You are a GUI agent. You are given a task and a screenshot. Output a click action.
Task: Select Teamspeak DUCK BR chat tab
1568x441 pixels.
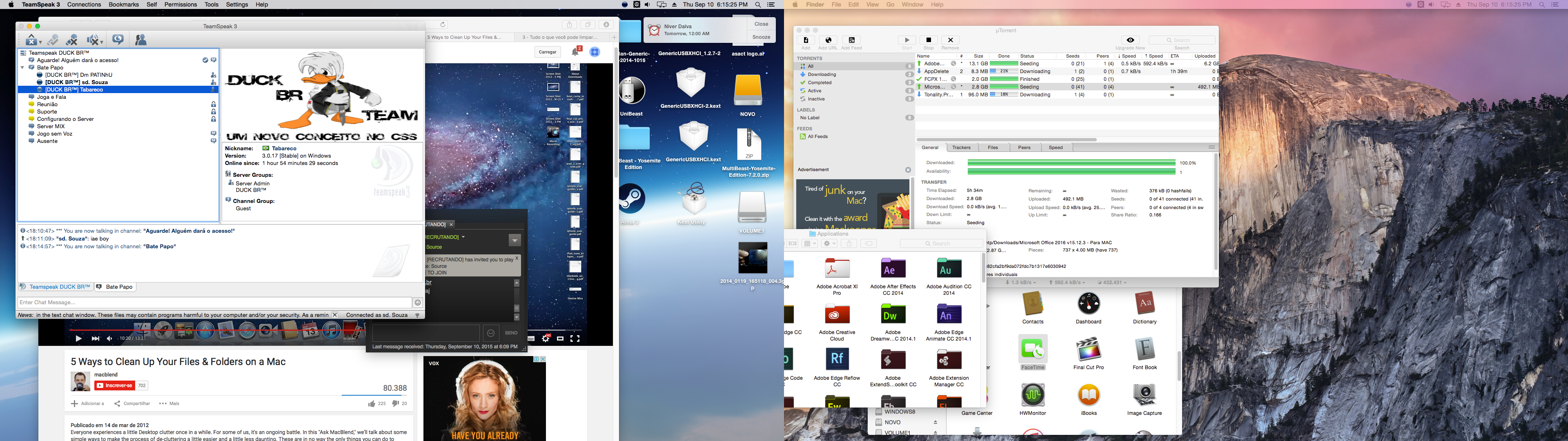coord(56,287)
